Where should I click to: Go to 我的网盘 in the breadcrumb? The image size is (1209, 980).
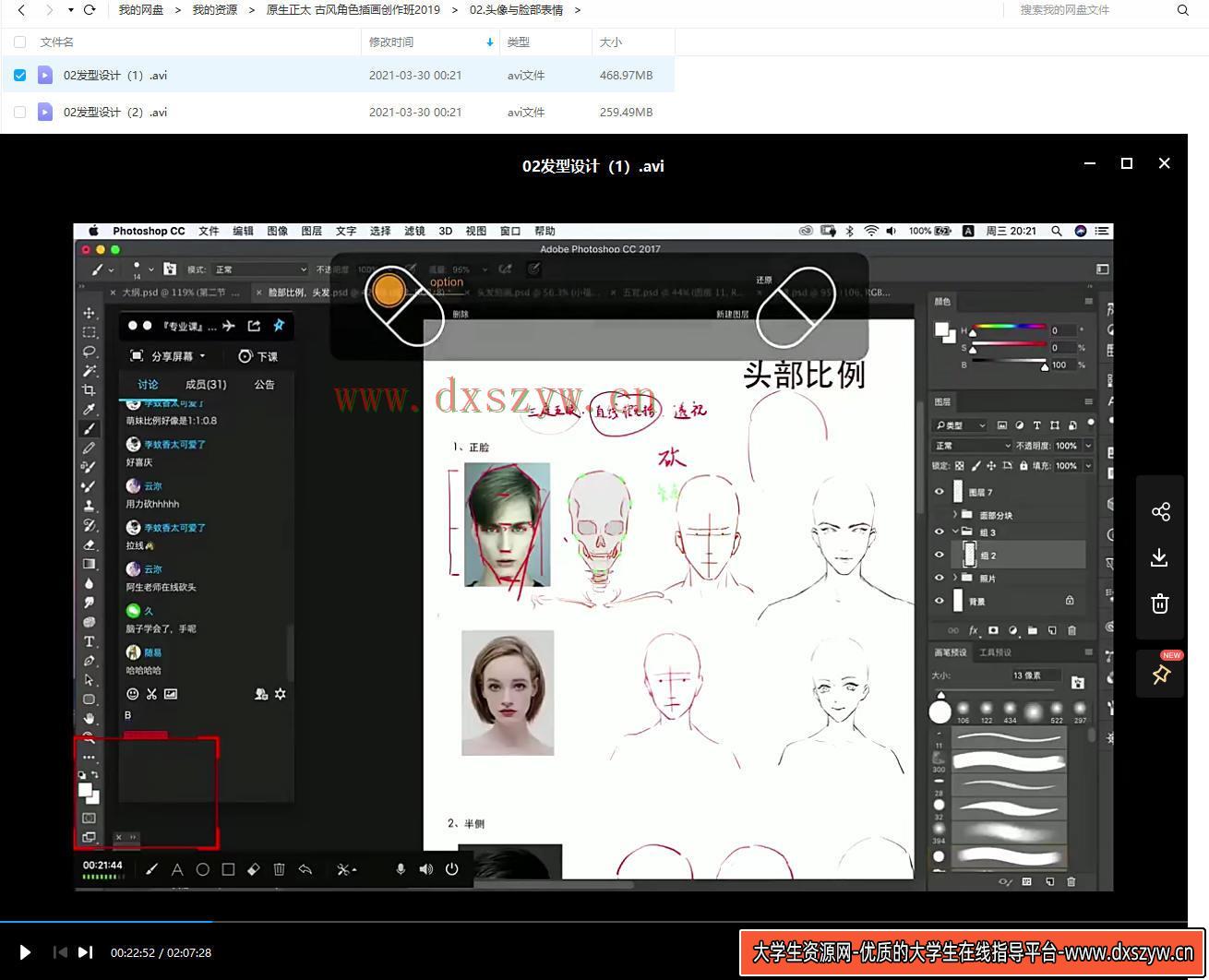click(141, 10)
